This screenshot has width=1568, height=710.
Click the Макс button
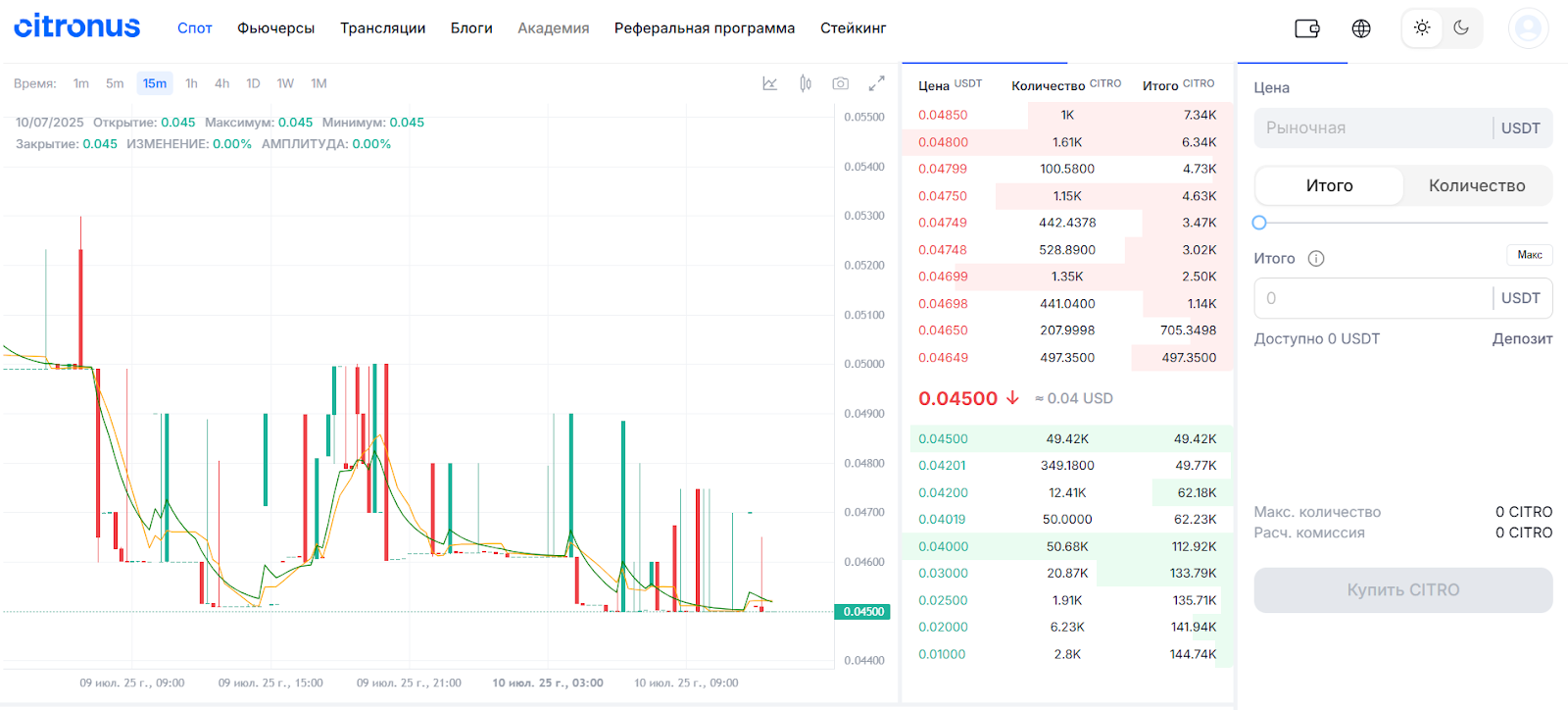1530,255
